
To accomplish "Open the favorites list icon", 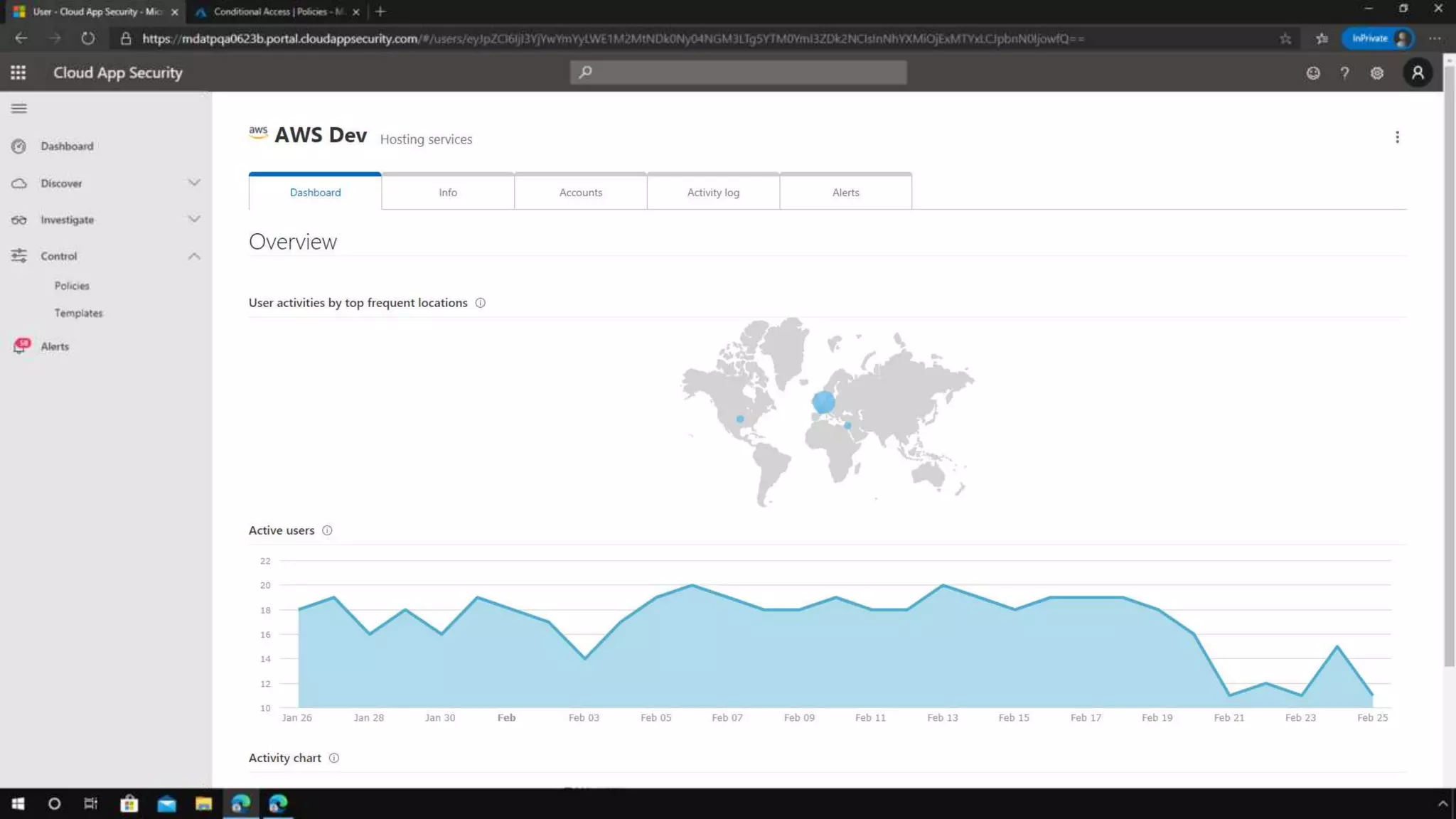I will [1322, 38].
